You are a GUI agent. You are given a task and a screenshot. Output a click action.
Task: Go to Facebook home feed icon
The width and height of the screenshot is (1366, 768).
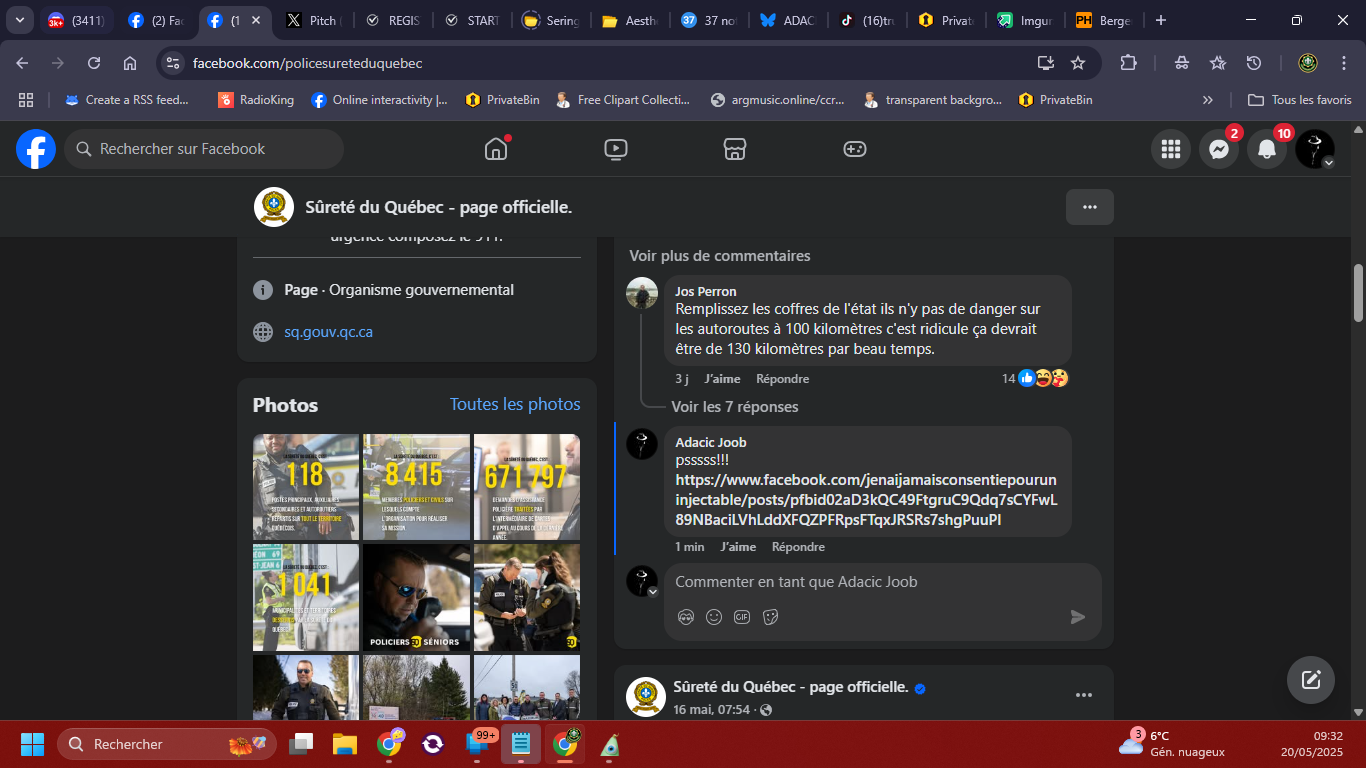click(x=496, y=149)
